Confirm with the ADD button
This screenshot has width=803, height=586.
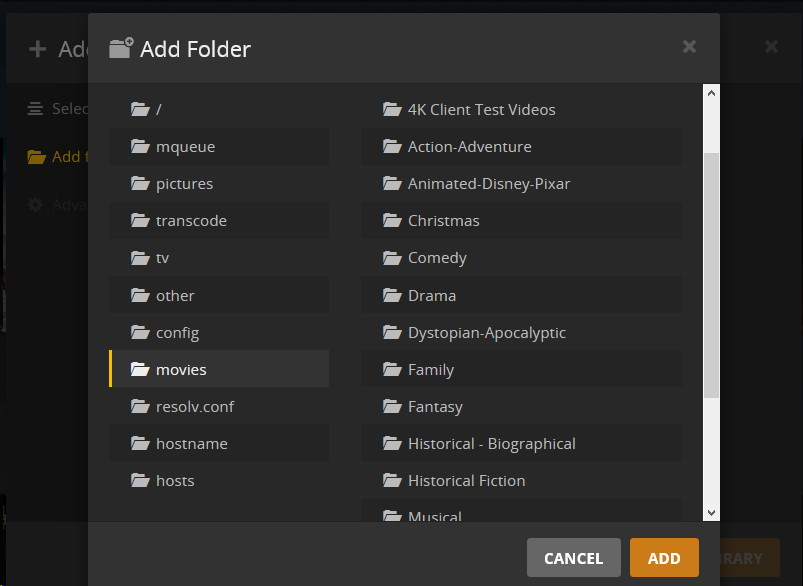pos(664,557)
